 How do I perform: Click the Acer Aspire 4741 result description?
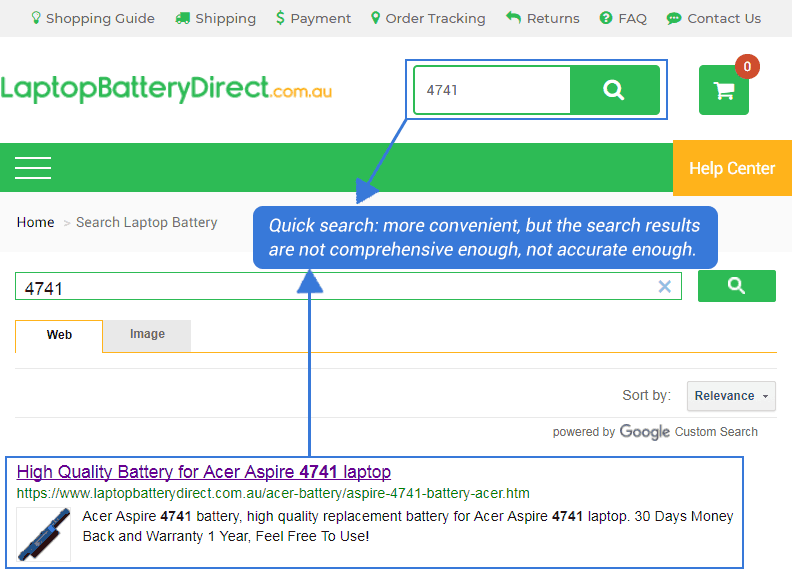click(x=408, y=526)
